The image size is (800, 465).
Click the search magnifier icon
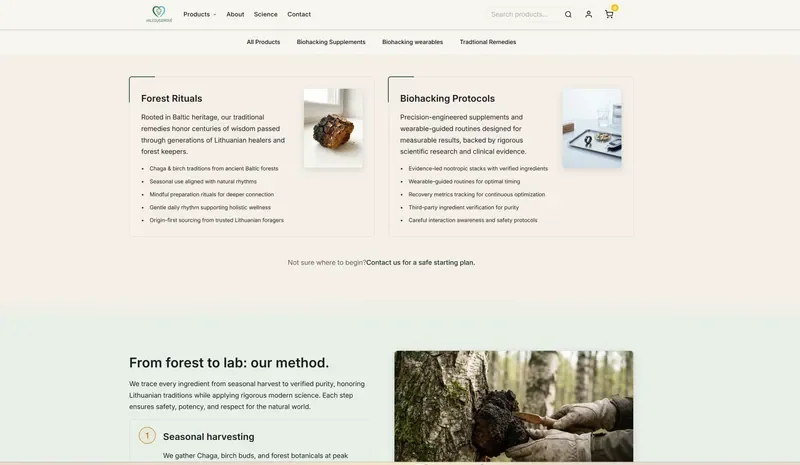(x=568, y=14)
